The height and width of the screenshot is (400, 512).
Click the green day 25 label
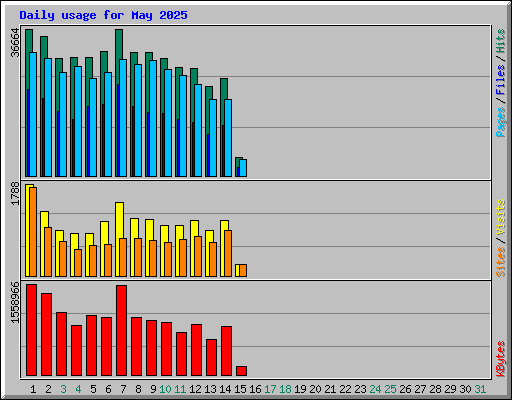click(390, 389)
